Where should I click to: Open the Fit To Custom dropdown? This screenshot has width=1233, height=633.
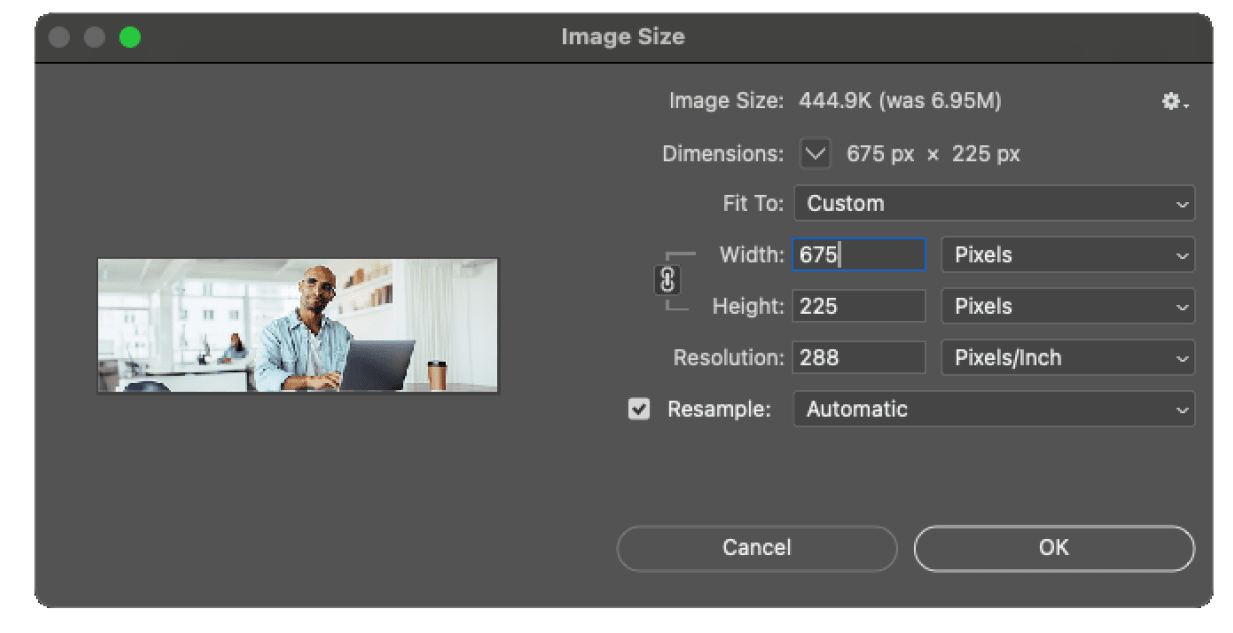tap(993, 203)
